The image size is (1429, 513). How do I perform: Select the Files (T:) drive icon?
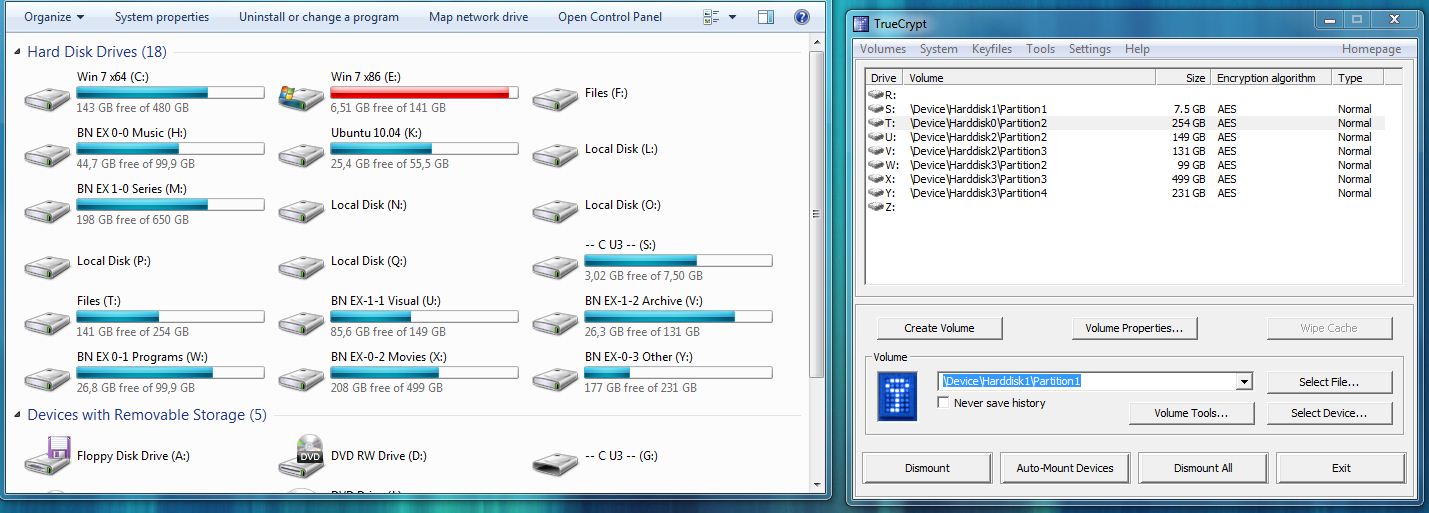point(46,322)
